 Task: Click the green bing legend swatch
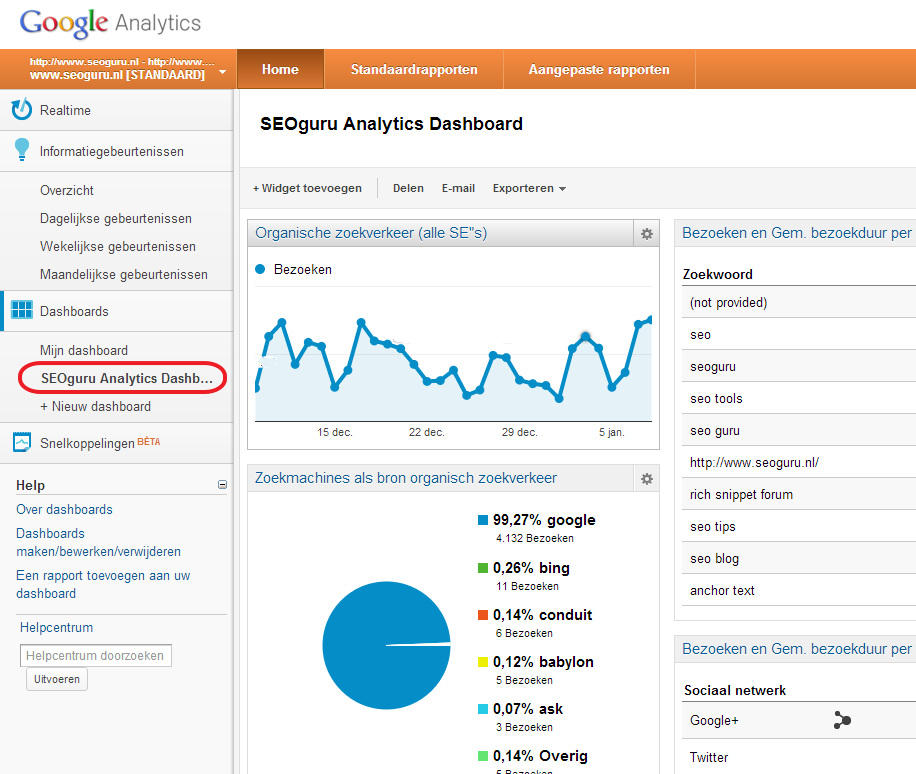[x=483, y=568]
